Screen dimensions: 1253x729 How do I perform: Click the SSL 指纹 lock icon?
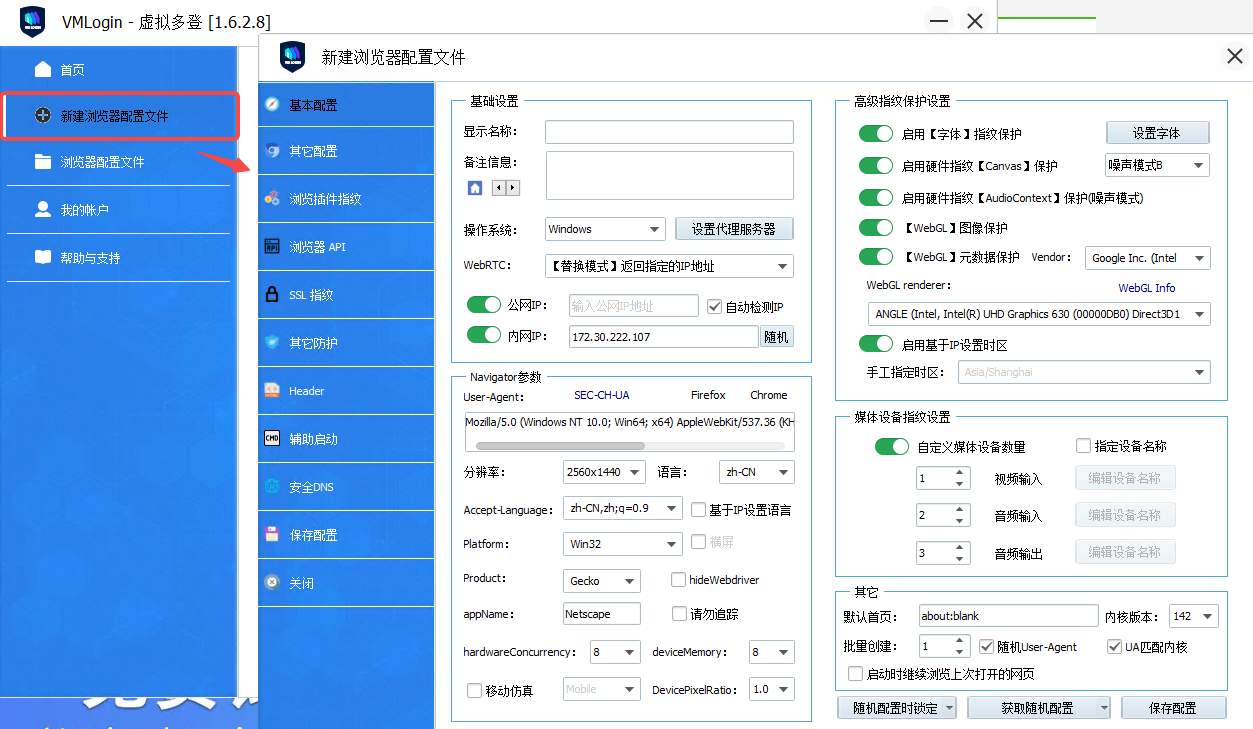click(271, 295)
